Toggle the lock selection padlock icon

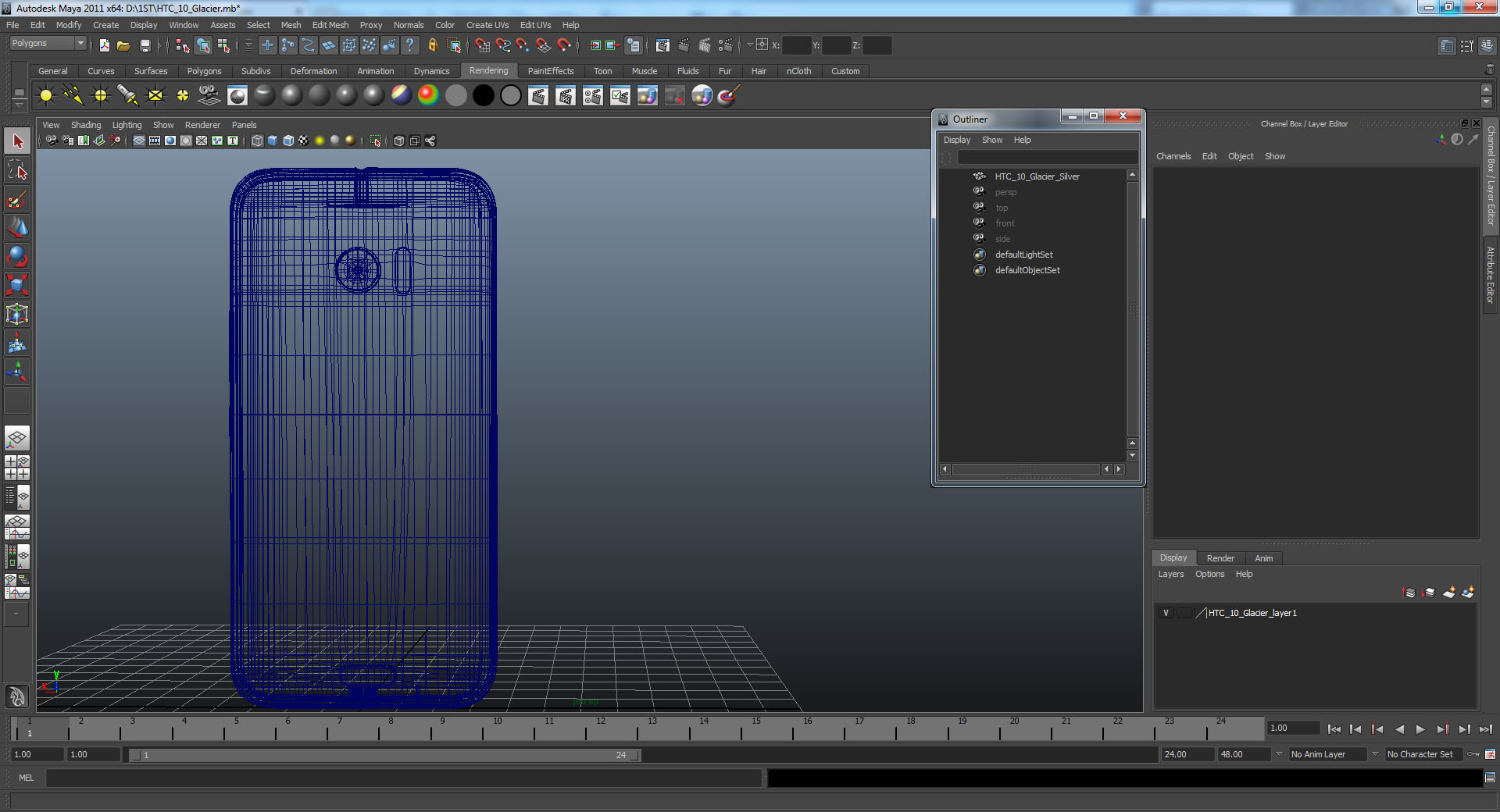click(x=432, y=45)
